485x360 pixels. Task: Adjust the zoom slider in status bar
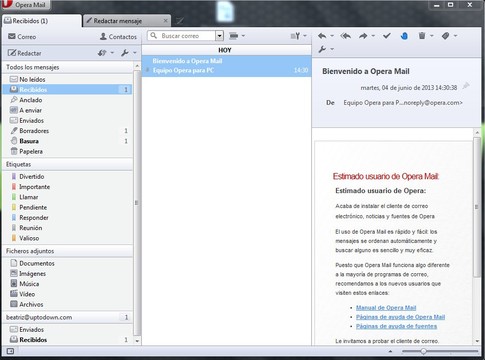[x=423, y=351]
